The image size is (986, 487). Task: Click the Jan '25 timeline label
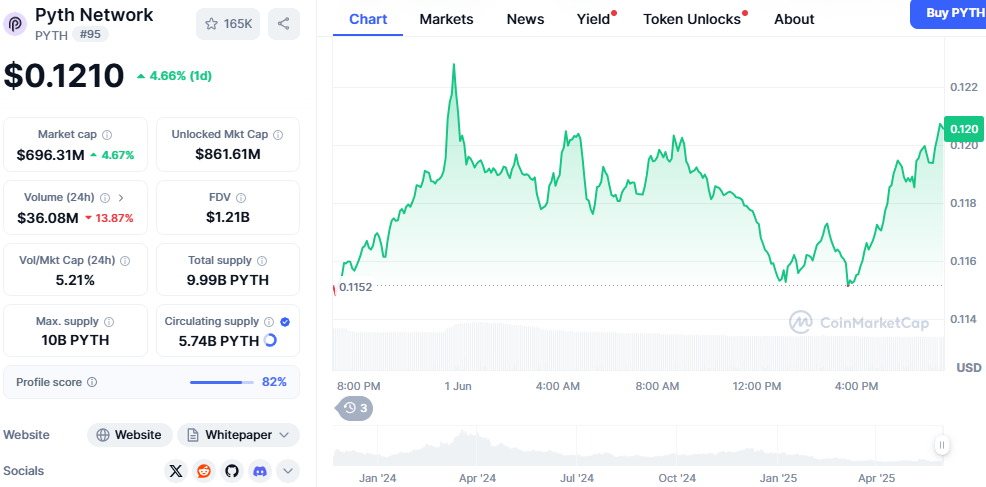point(778,478)
